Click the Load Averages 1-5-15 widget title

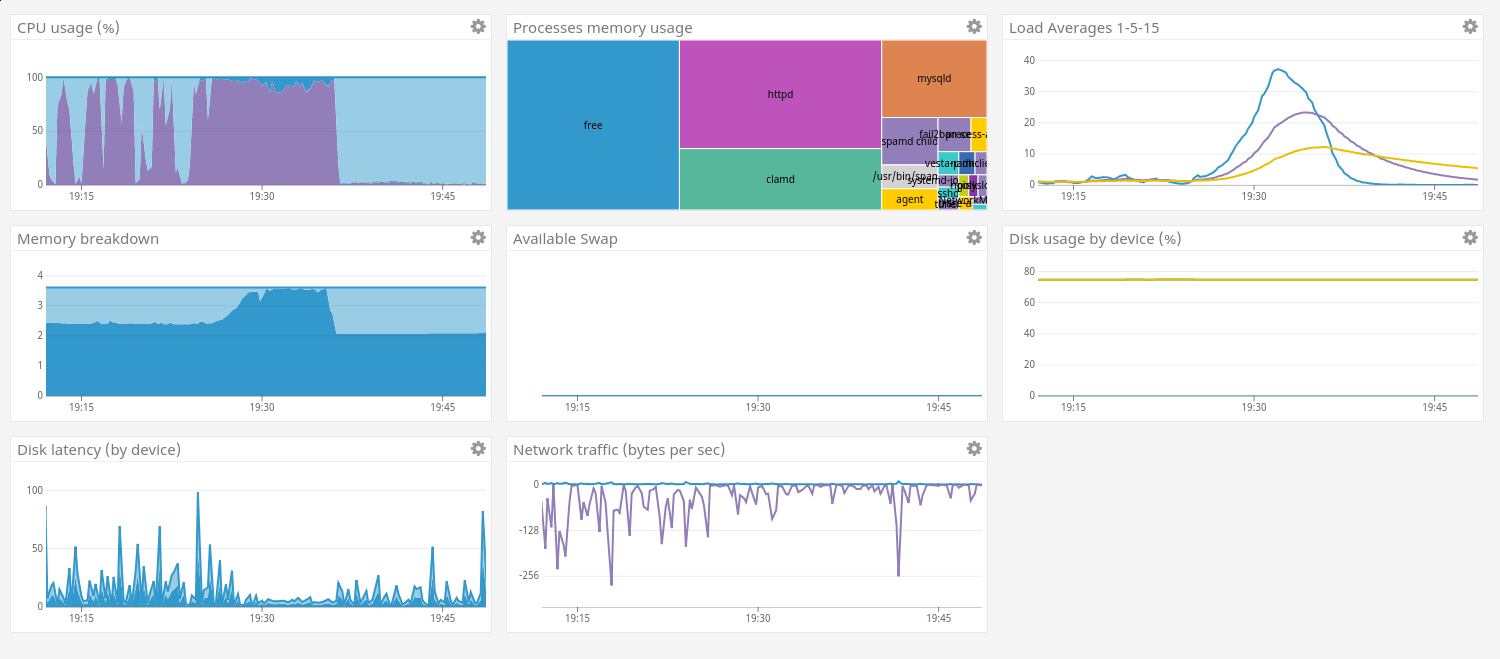tap(1084, 28)
